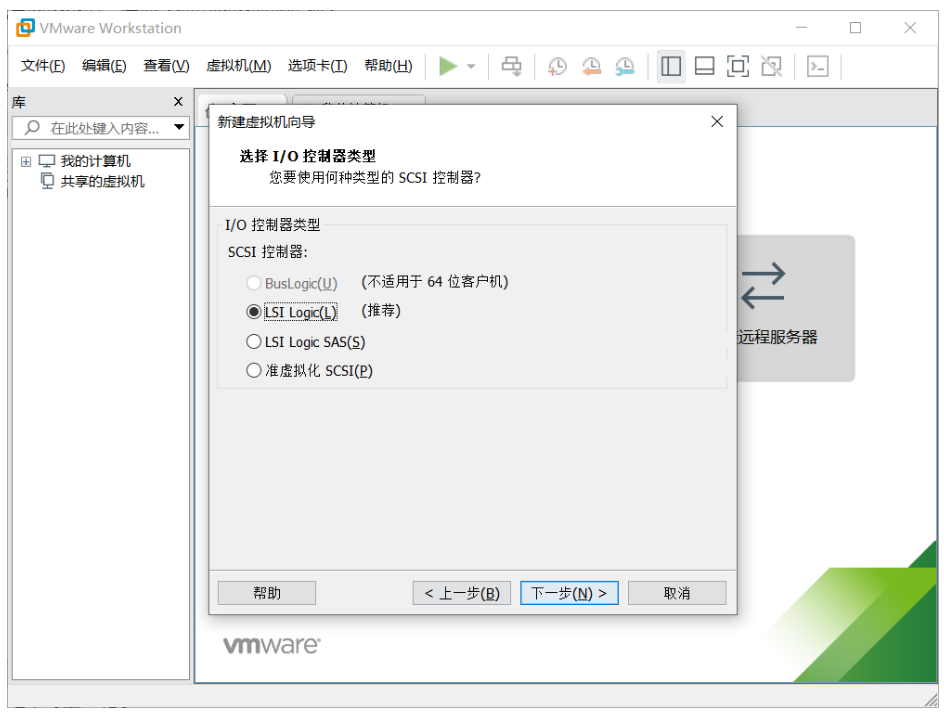Click the revert to snapshot icon

[591, 66]
